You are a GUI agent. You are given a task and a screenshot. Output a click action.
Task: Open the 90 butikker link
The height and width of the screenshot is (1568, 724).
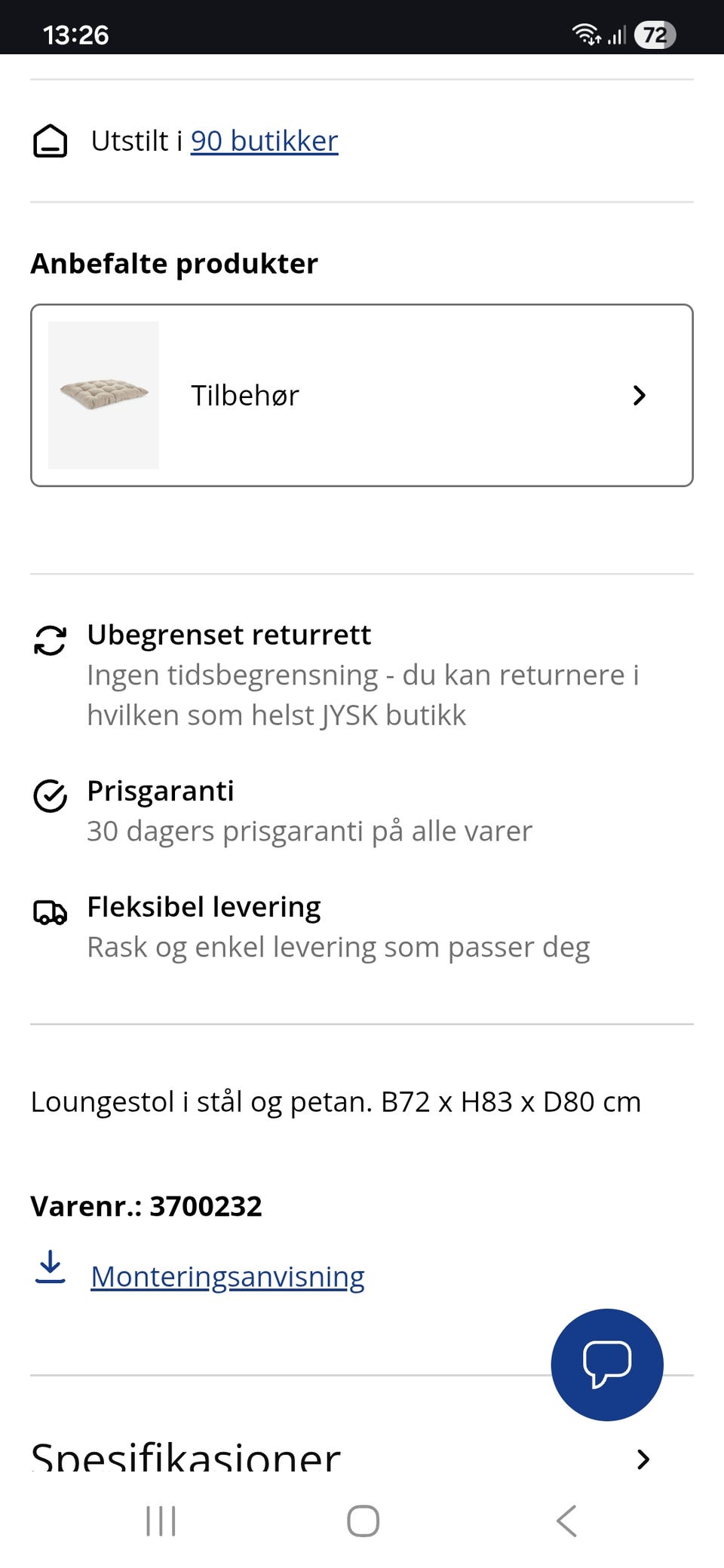[x=265, y=141]
